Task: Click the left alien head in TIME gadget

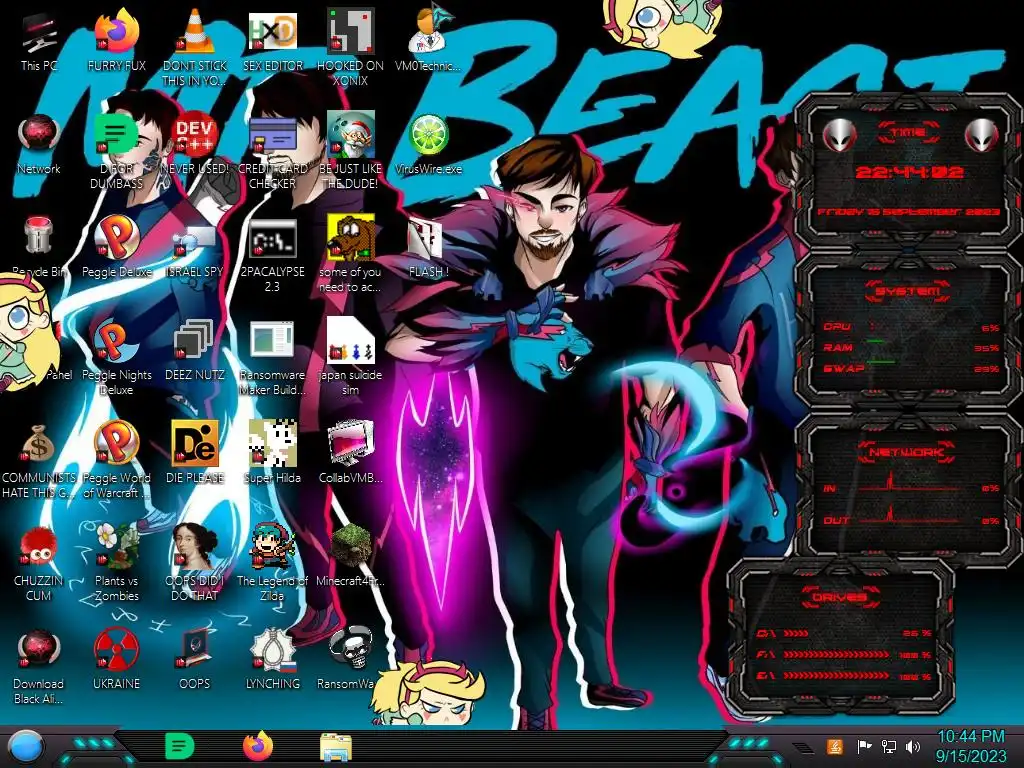Action: point(839,135)
